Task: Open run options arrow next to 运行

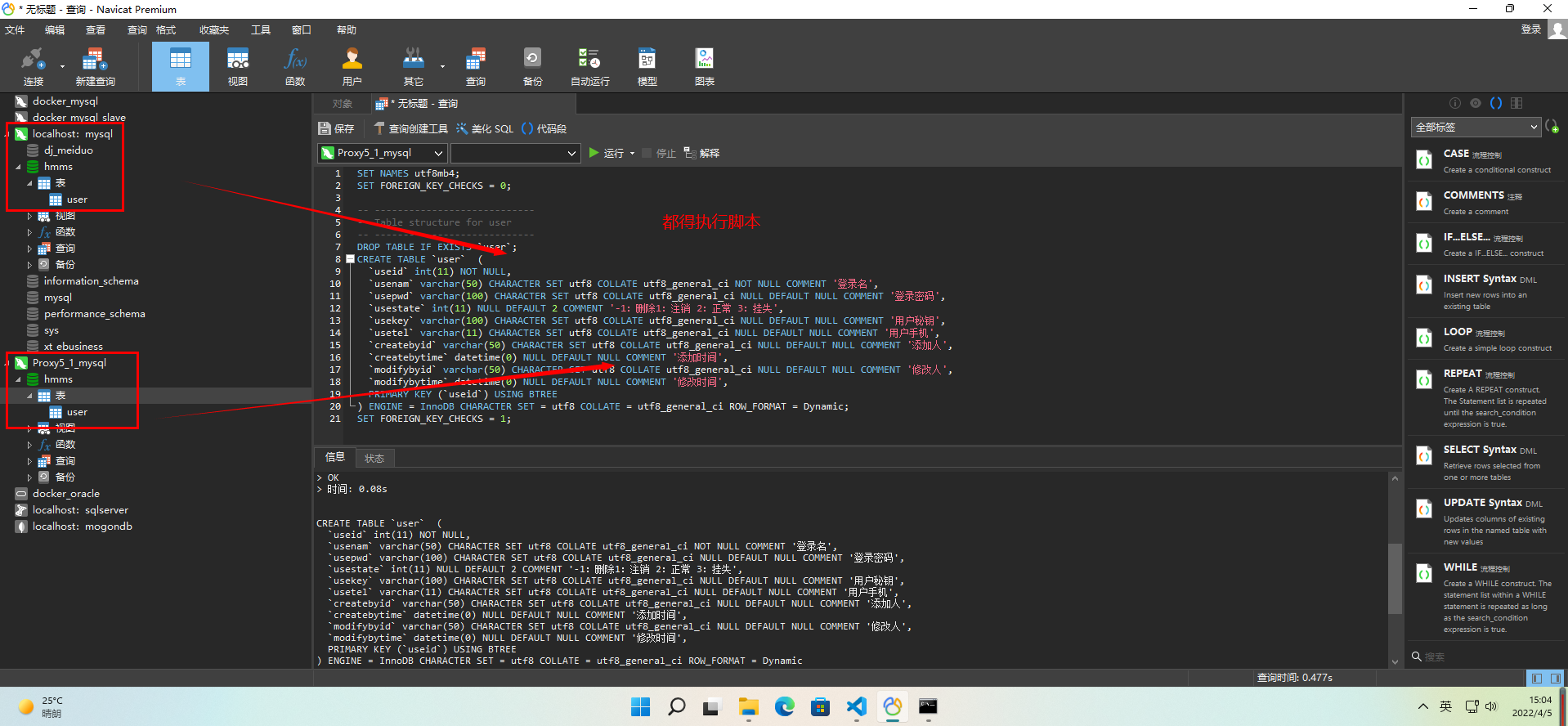Action: (x=632, y=153)
